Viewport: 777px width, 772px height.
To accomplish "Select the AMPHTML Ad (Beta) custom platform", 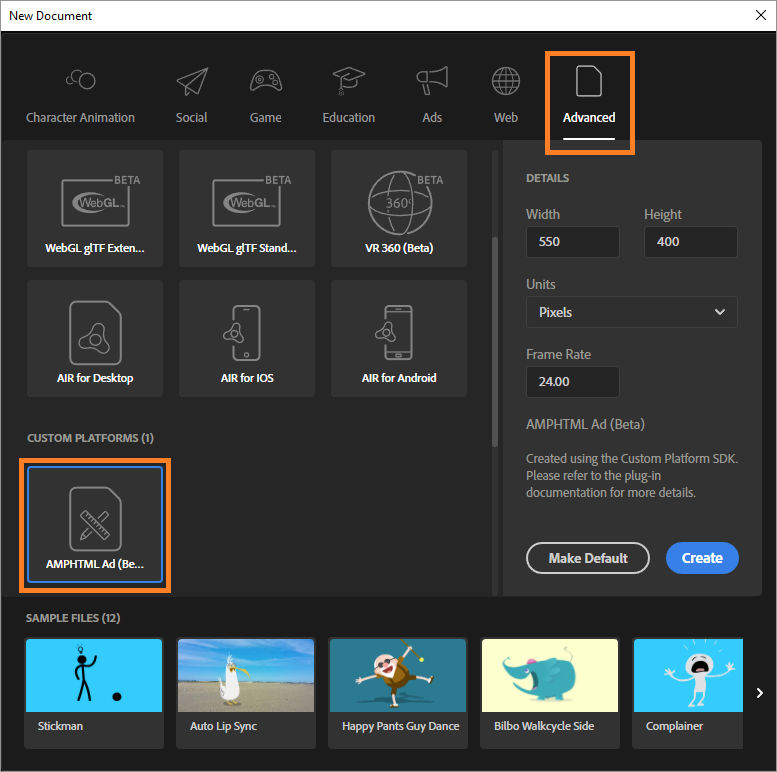I will click(95, 525).
